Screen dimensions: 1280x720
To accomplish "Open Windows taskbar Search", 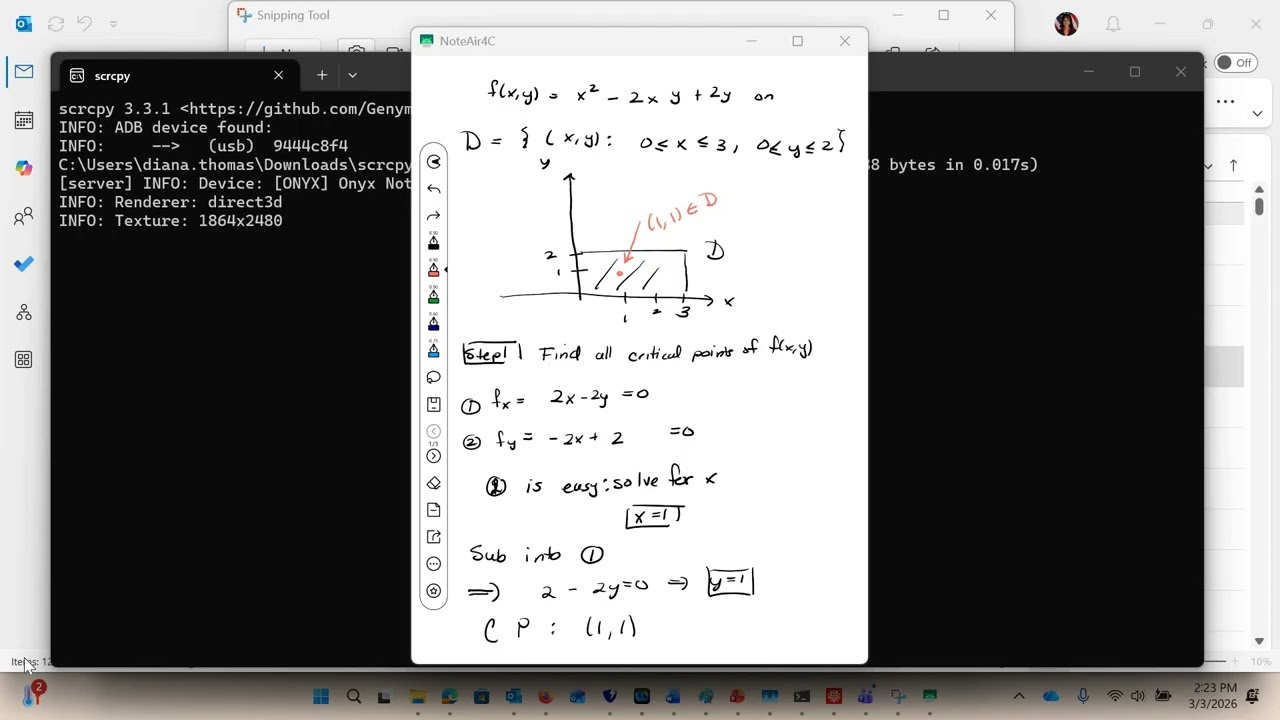I will (353, 696).
